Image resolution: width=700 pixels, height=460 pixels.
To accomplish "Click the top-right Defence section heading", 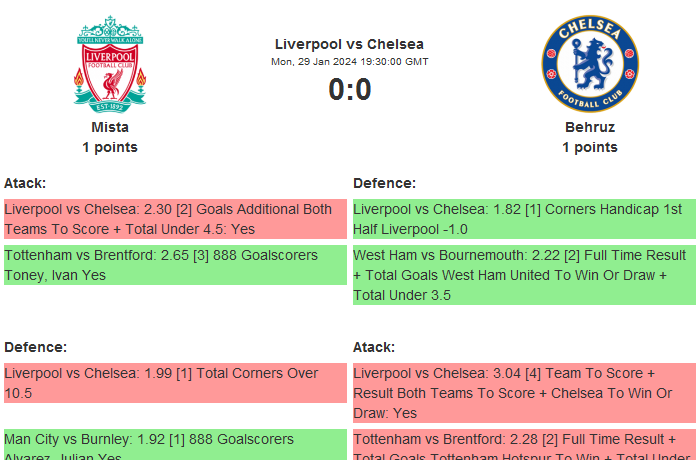I will [x=384, y=183].
